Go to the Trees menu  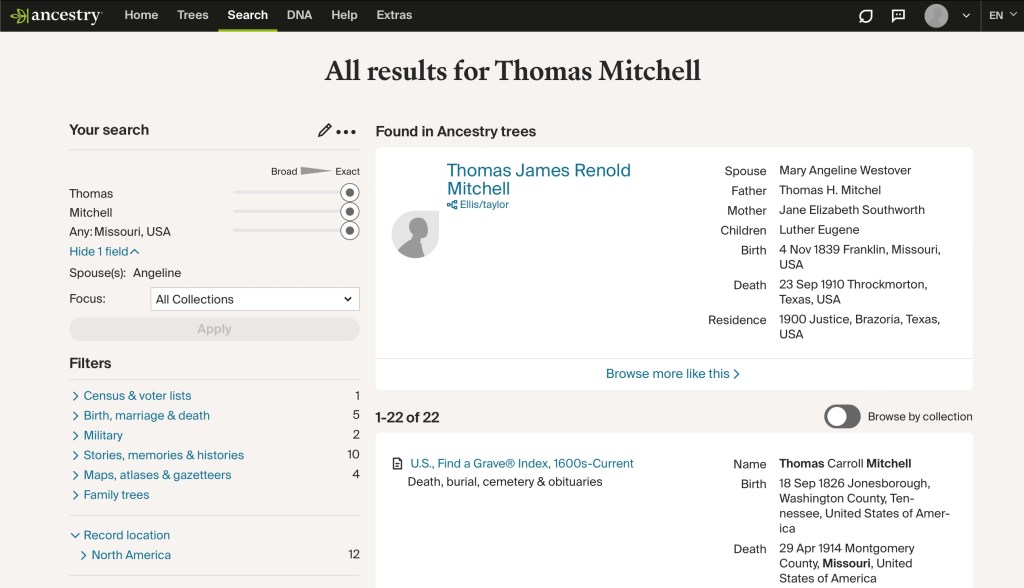192,15
